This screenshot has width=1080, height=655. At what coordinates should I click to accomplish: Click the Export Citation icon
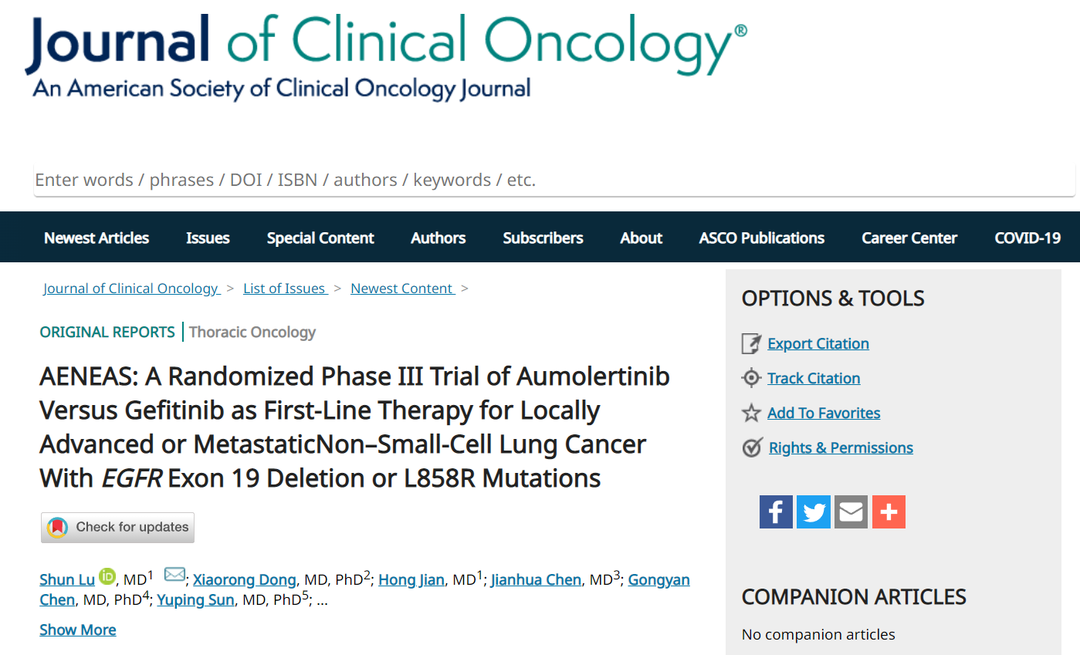tap(751, 344)
